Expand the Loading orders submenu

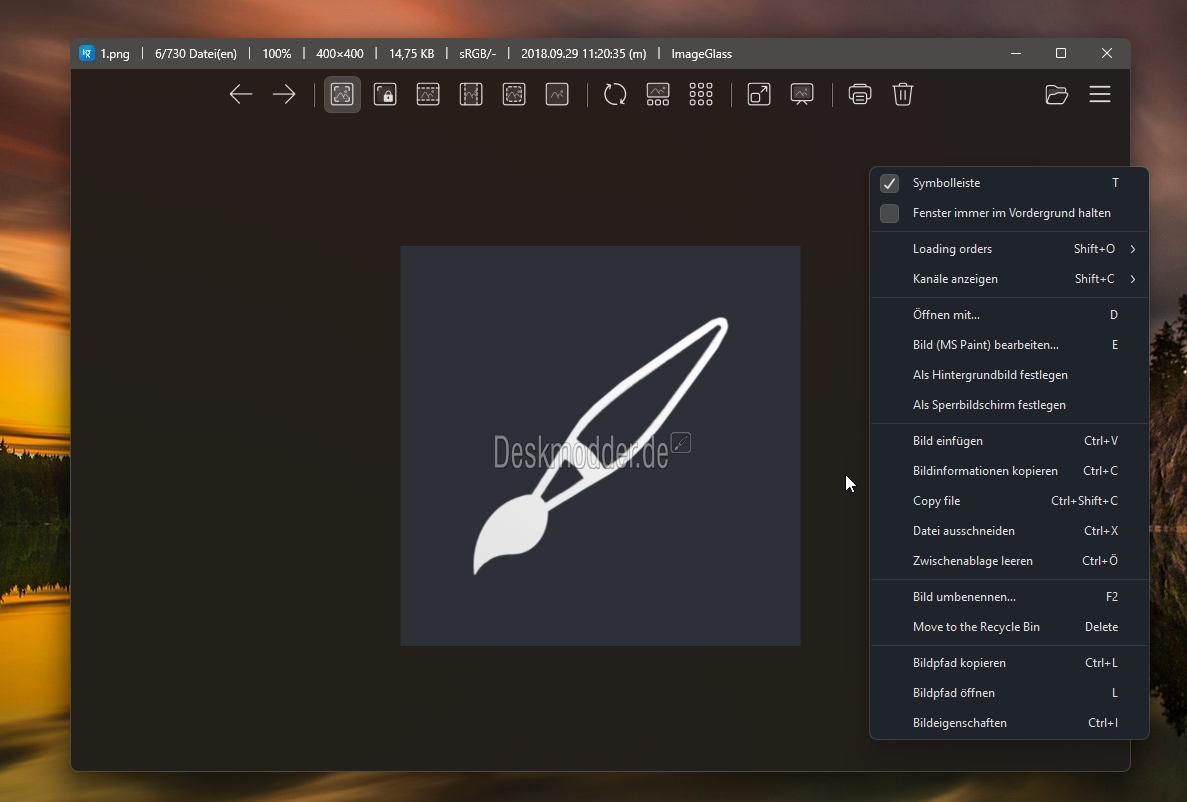tap(1009, 249)
